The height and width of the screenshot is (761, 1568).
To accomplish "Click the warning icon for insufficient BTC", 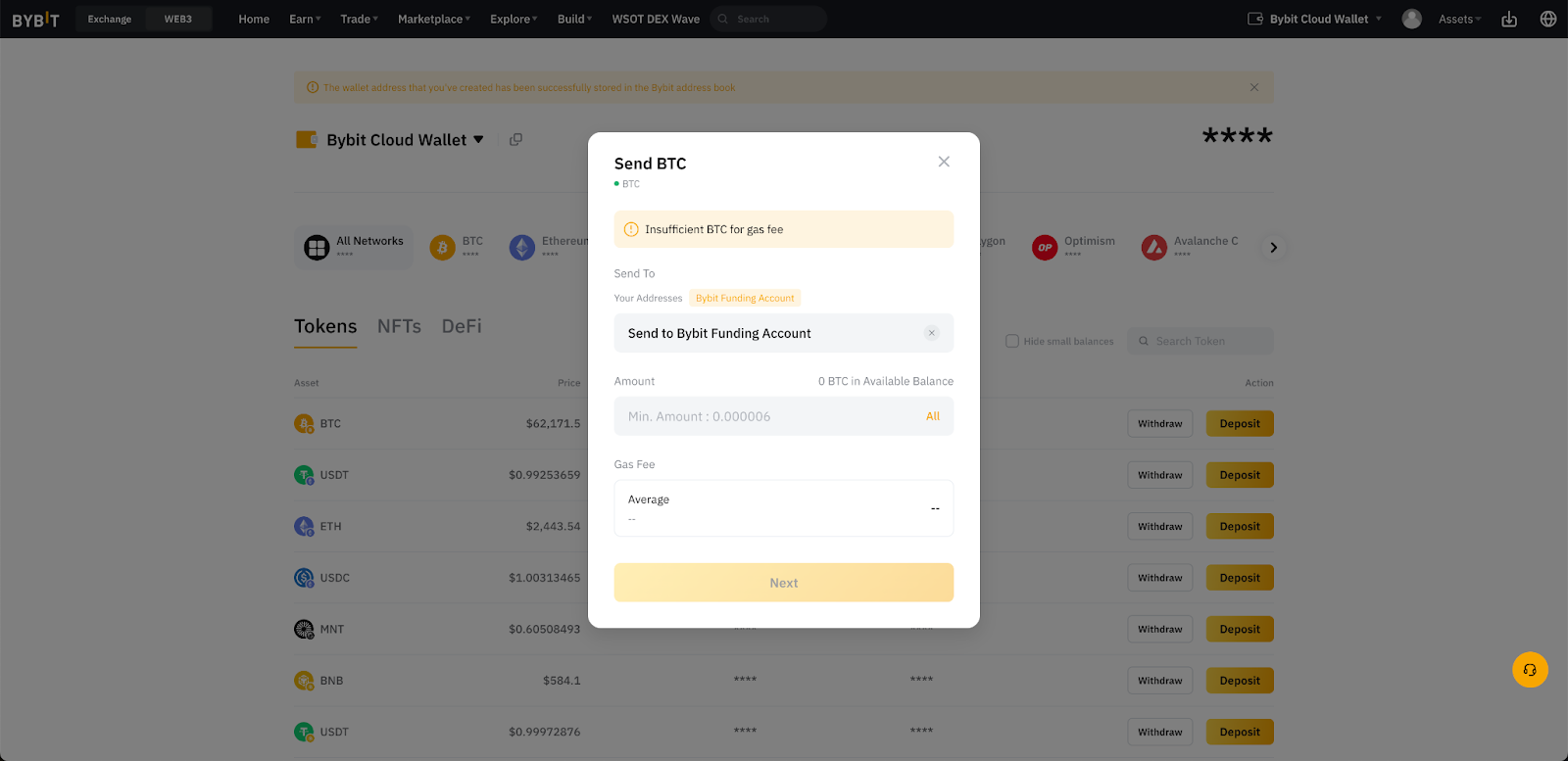I will 631,229.
